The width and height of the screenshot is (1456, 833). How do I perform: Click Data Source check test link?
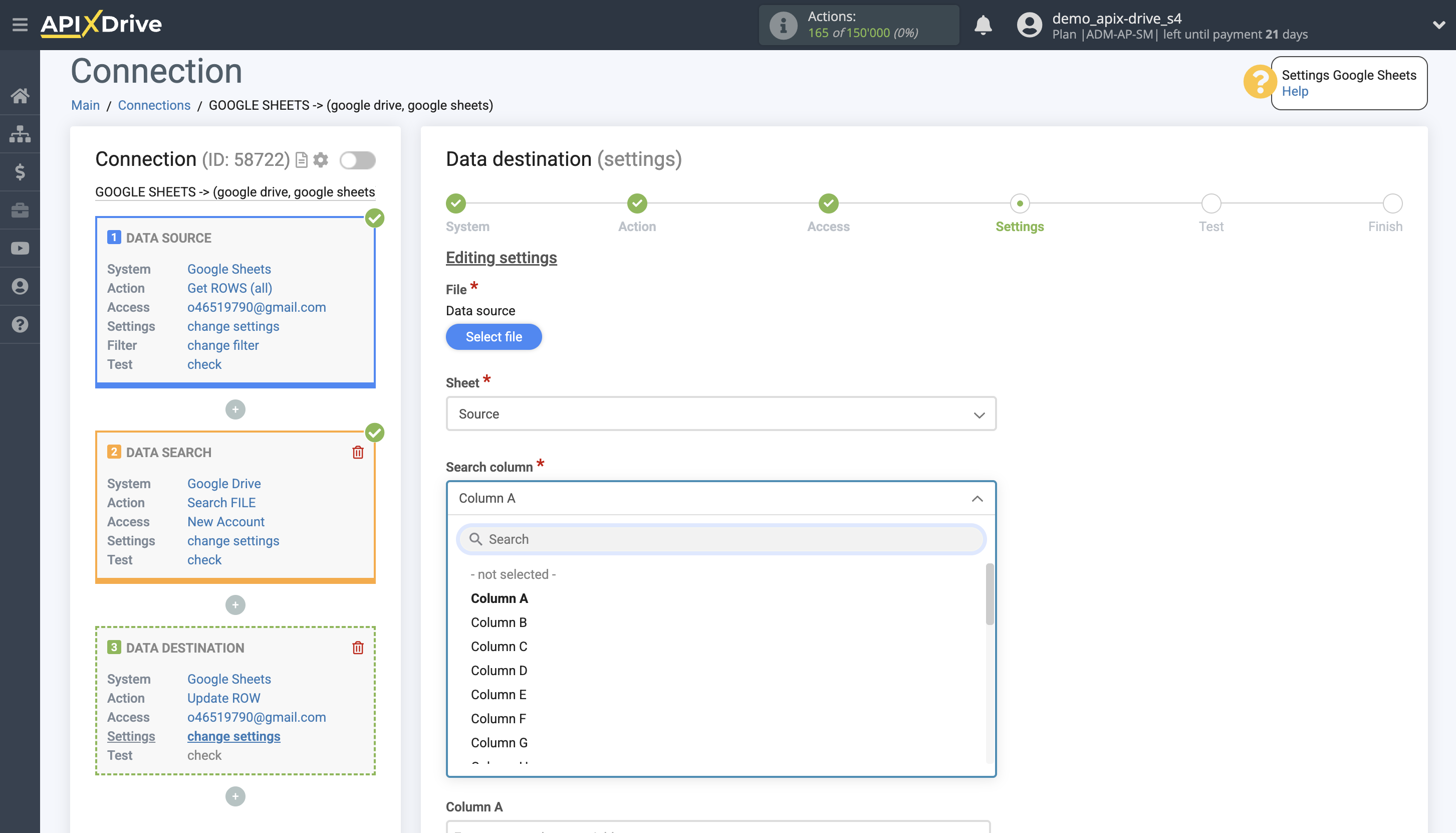(204, 364)
